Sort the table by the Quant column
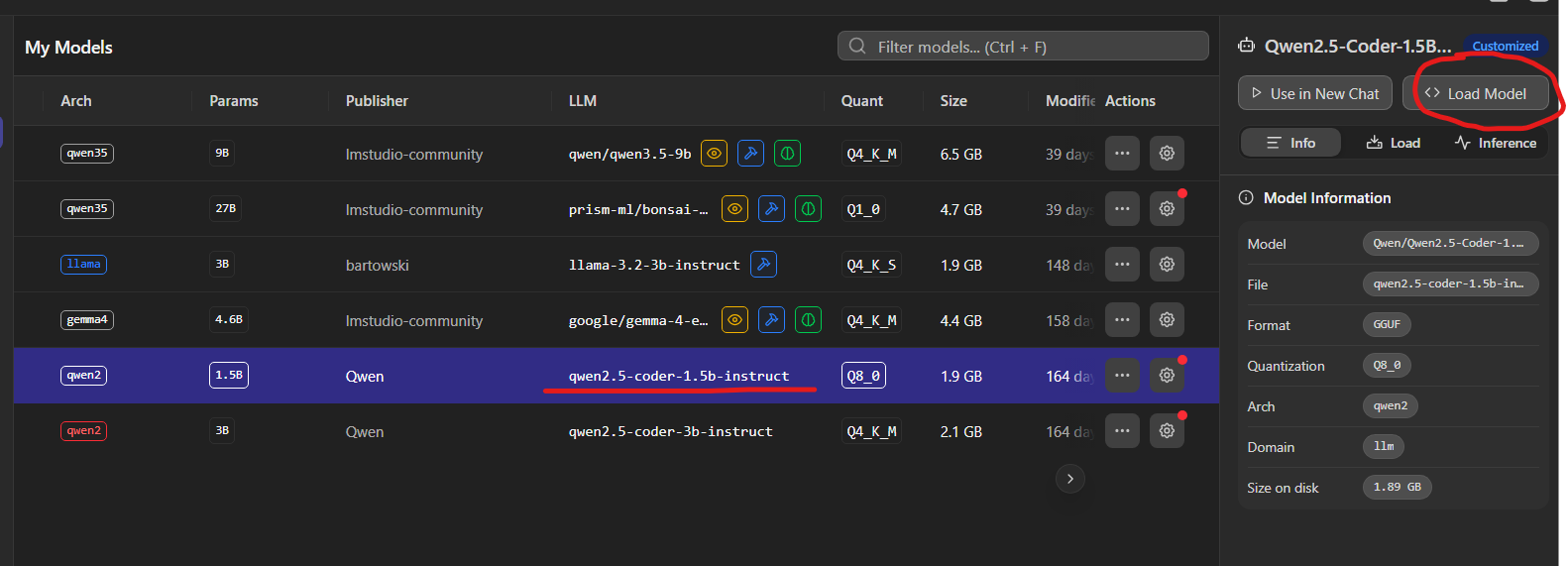Screen dimensions: 1568x566 [862, 101]
